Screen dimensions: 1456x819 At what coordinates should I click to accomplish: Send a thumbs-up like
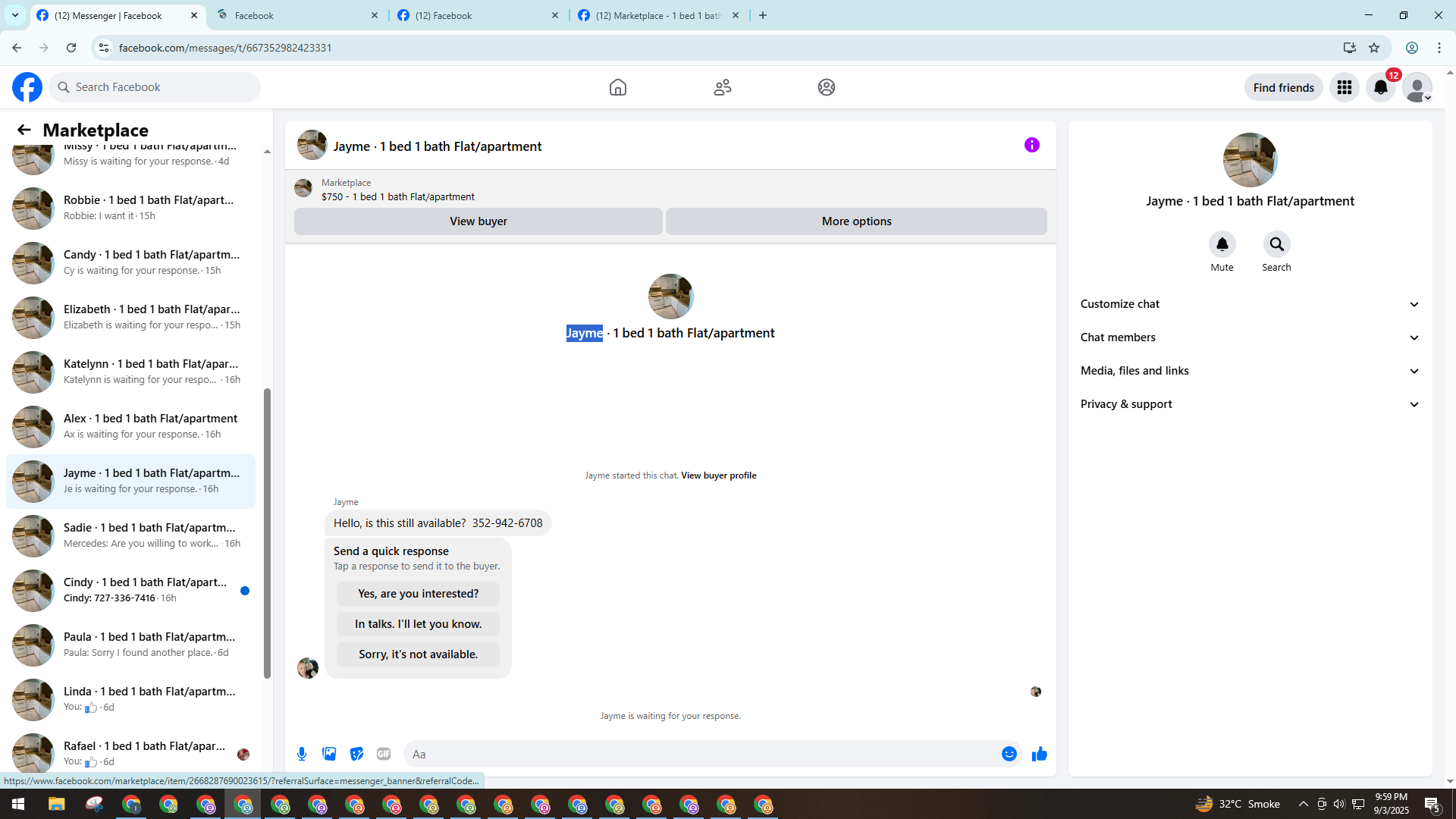click(1039, 754)
